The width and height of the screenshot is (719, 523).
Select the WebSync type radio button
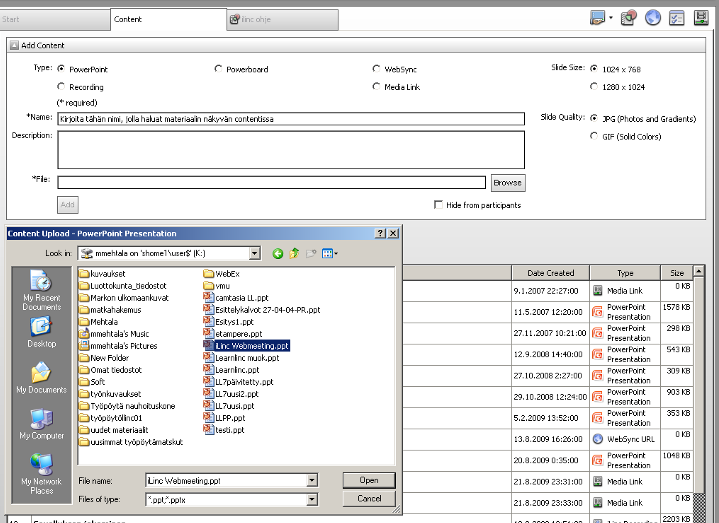coord(376,68)
